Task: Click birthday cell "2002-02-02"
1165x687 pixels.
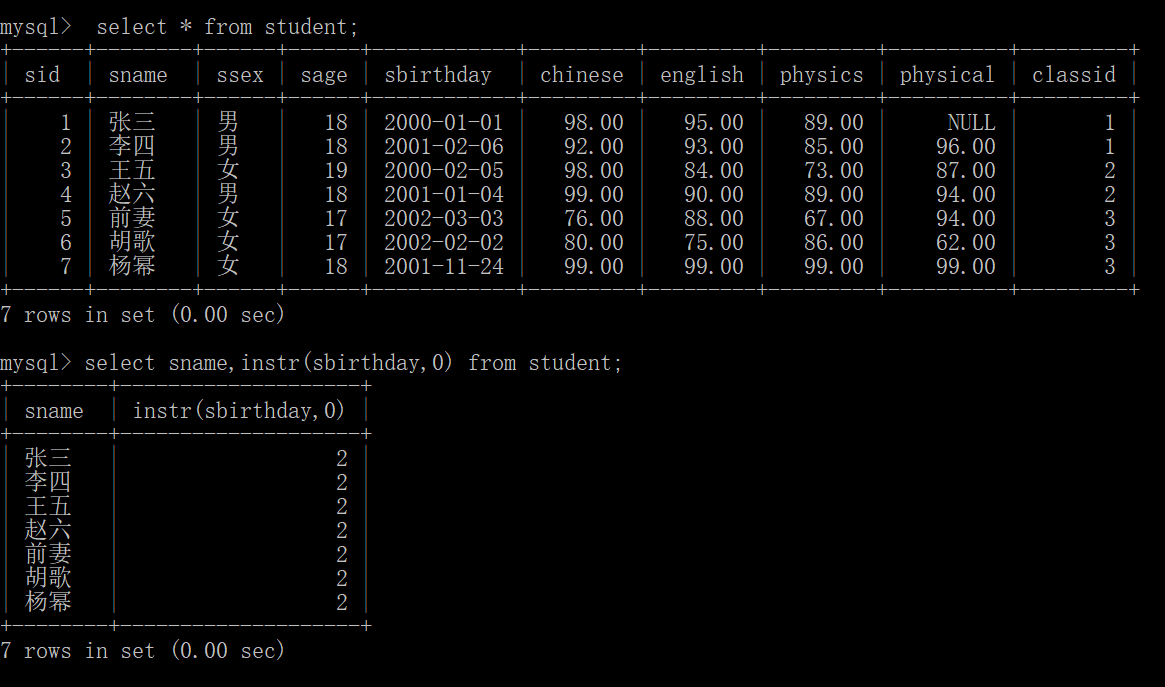Action: click(444, 242)
